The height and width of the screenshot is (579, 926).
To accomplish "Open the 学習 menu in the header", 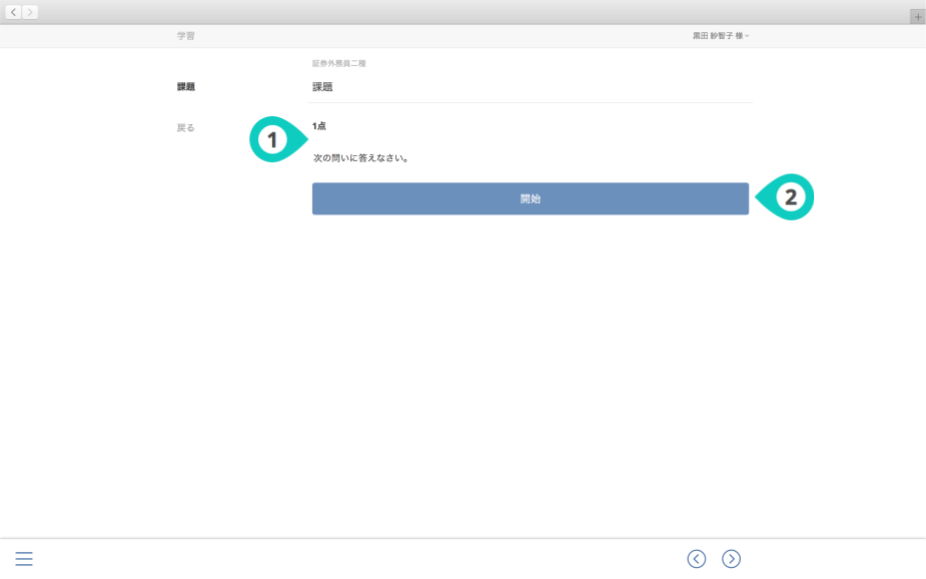I will (186, 36).
